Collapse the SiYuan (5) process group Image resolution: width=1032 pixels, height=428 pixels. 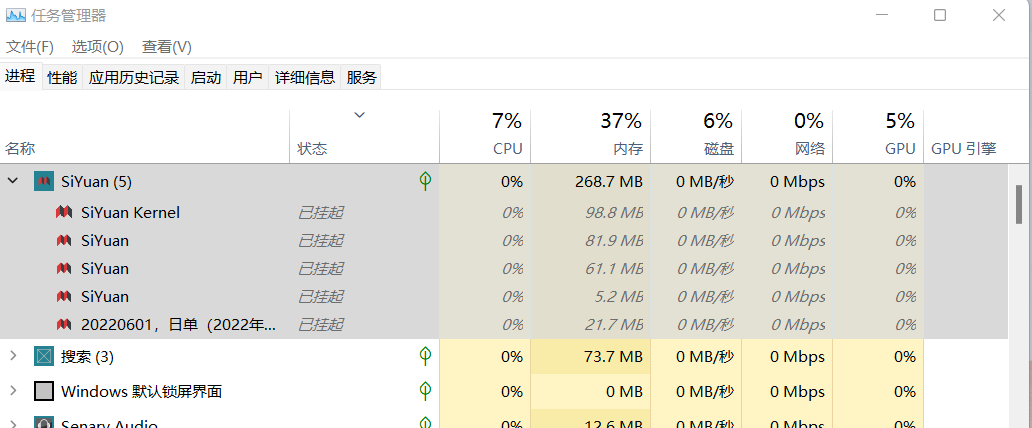click(x=13, y=181)
